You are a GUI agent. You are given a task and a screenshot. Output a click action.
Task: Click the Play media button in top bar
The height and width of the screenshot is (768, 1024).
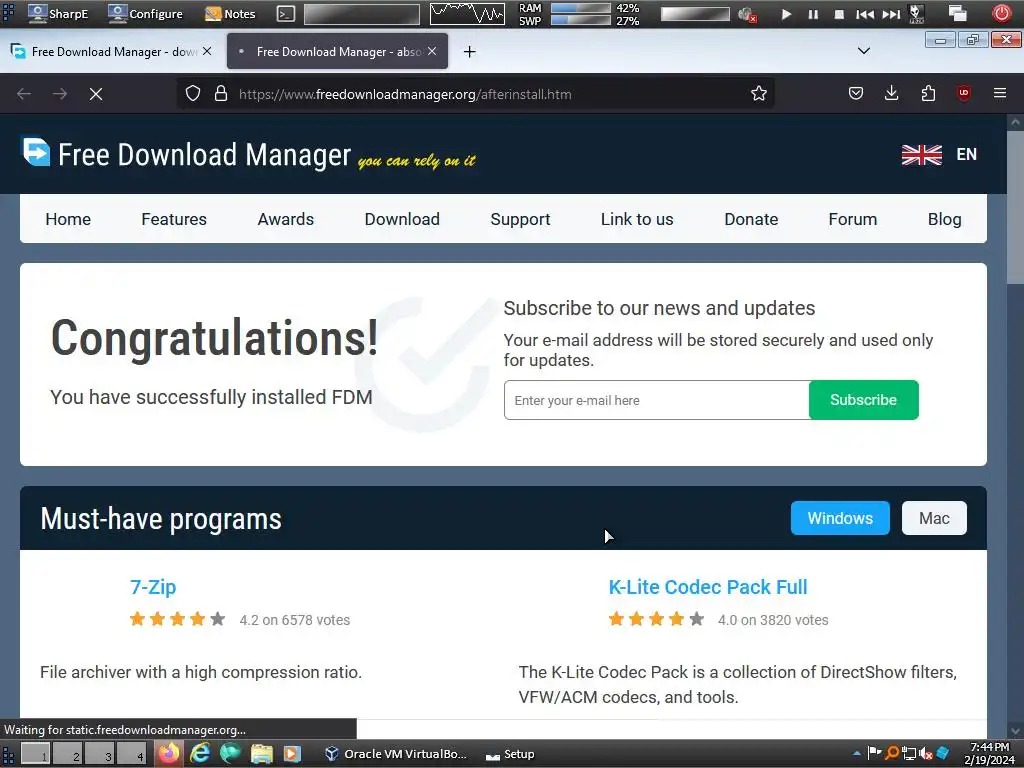tap(786, 14)
